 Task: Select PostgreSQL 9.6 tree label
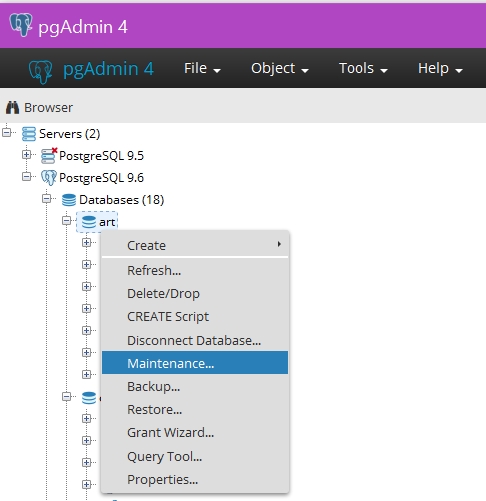tap(102, 178)
